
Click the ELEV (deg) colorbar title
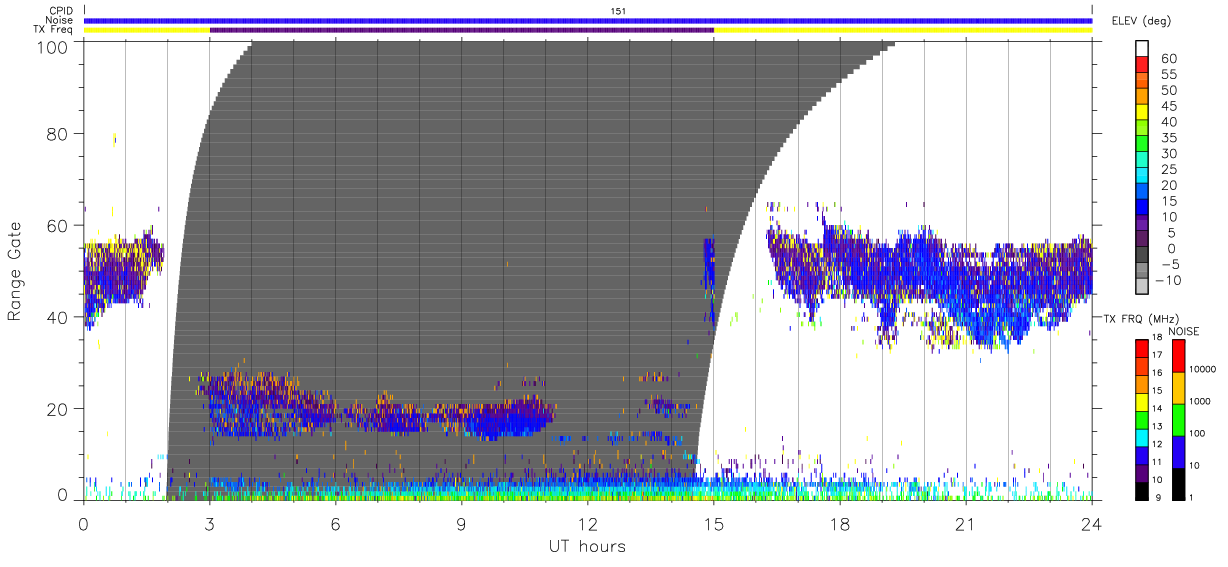click(1140, 20)
